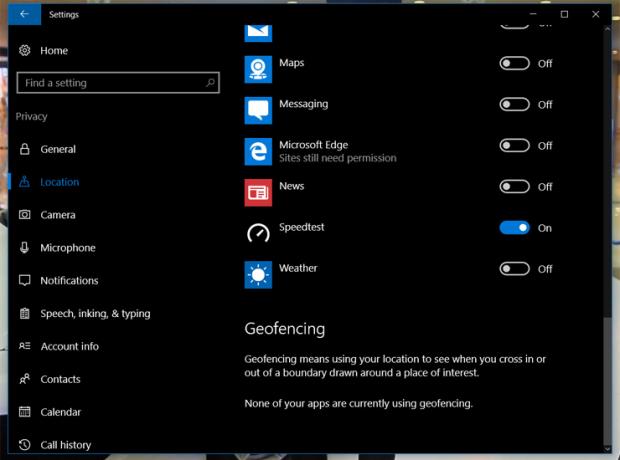Enable location for Microsoft Edge
Image resolution: width=620 pixels, height=460 pixels.
point(514,146)
